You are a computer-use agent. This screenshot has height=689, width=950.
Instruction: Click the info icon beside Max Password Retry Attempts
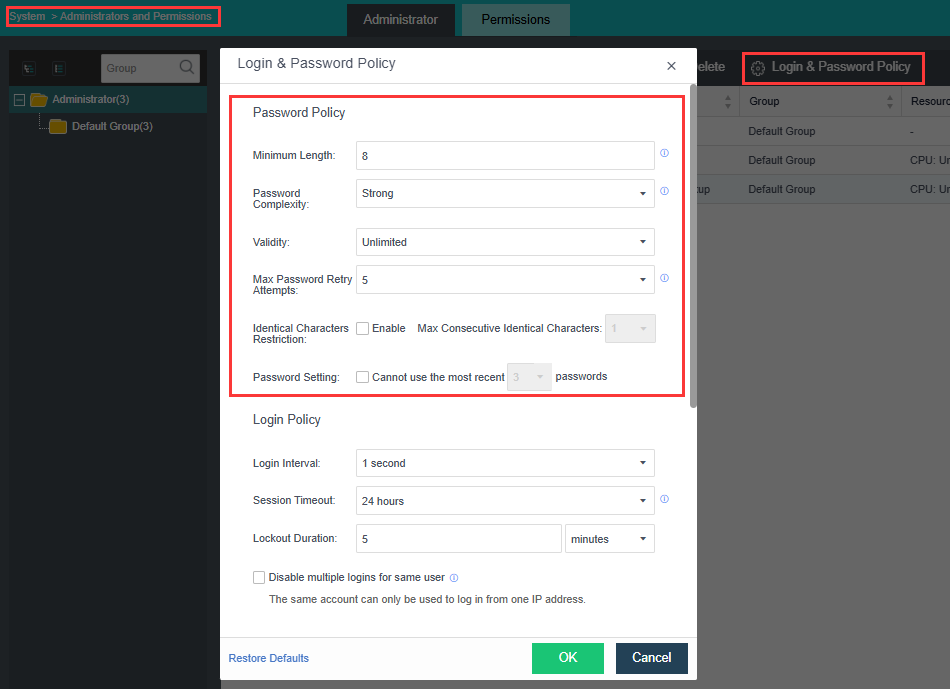point(664,278)
